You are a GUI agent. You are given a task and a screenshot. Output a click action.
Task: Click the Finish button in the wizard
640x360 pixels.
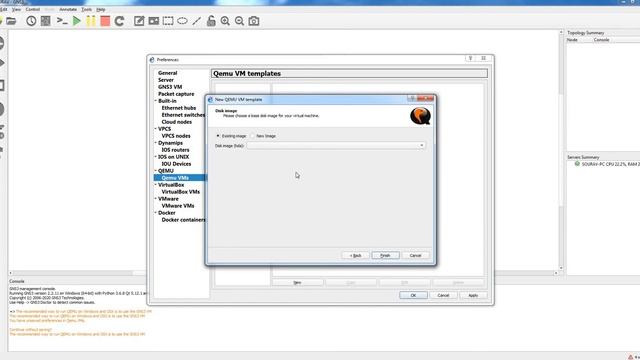click(385, 255)
